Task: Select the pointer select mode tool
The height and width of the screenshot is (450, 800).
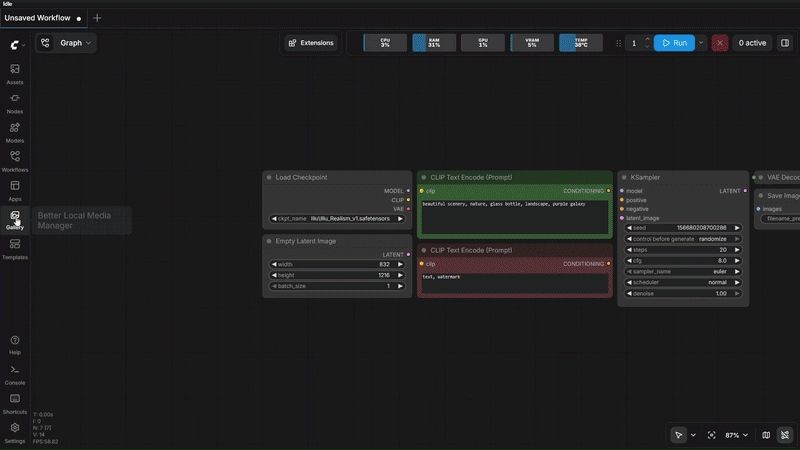Action: pyautogui.click(x=678, y=435)
